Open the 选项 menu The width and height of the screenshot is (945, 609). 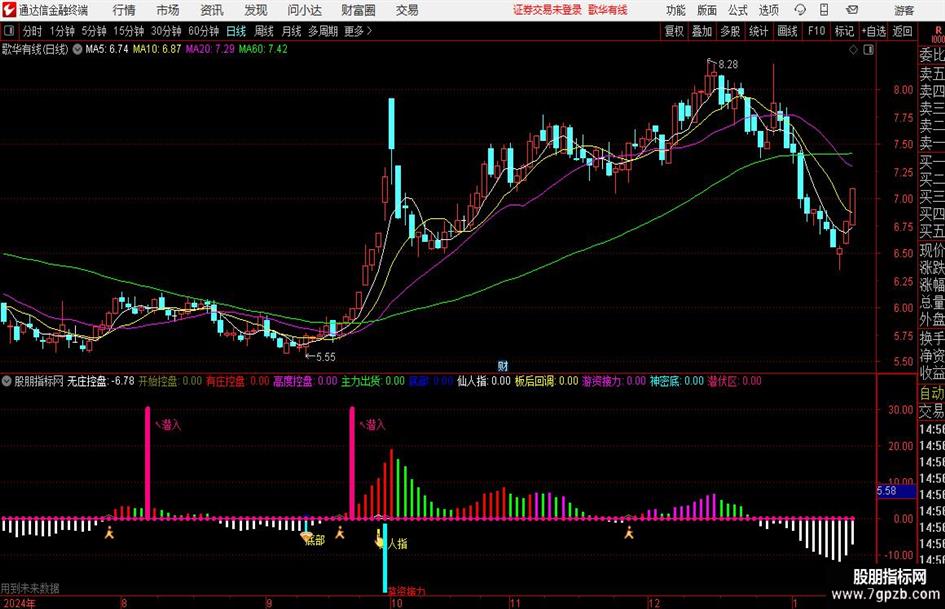[x=768, y=10]
